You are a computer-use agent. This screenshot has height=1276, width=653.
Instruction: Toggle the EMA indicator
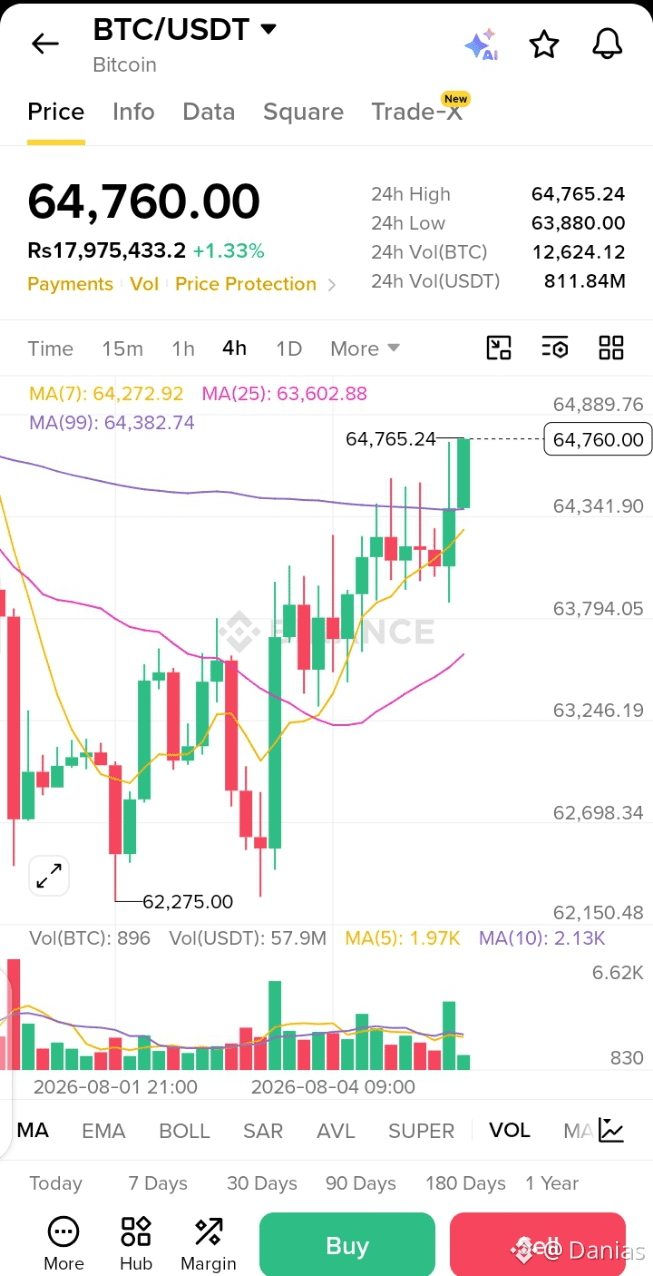[x=103, y=1130]
